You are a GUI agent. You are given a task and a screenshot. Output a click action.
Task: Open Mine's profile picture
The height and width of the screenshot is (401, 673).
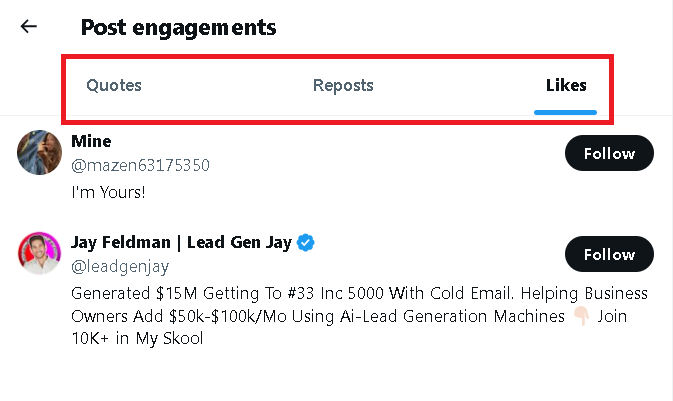(x=41, y=153)
